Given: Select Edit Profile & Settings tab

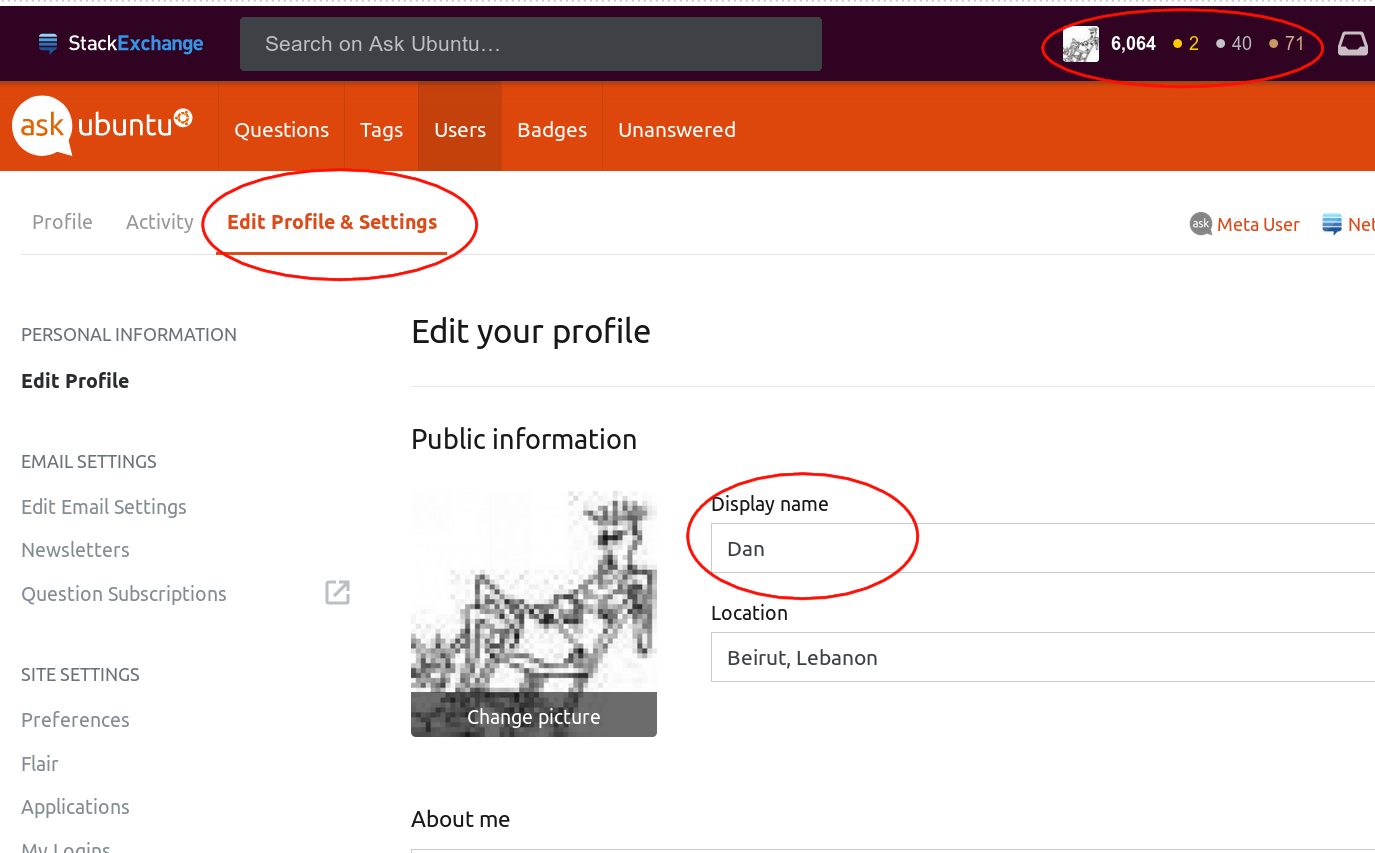Looking at the screenshot, I should coord(332,222).
